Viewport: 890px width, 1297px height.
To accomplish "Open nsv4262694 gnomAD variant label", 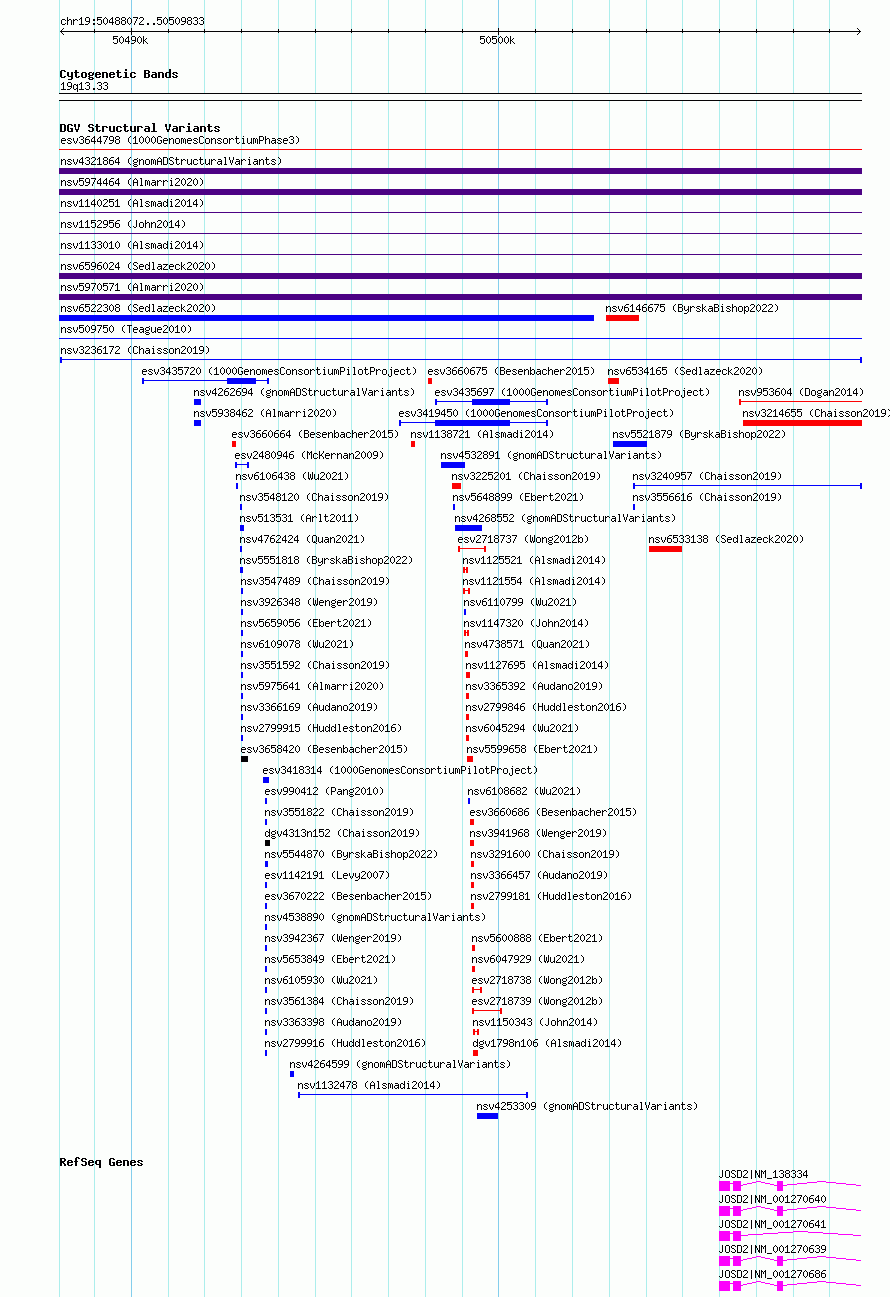I will (x=304, y=392).
